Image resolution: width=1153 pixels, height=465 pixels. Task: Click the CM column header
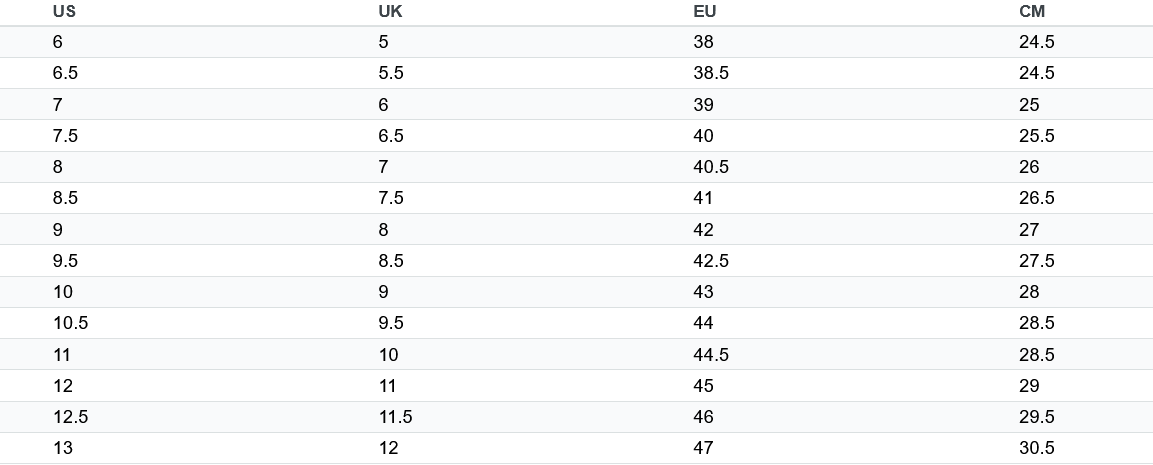click(1032, 12)
